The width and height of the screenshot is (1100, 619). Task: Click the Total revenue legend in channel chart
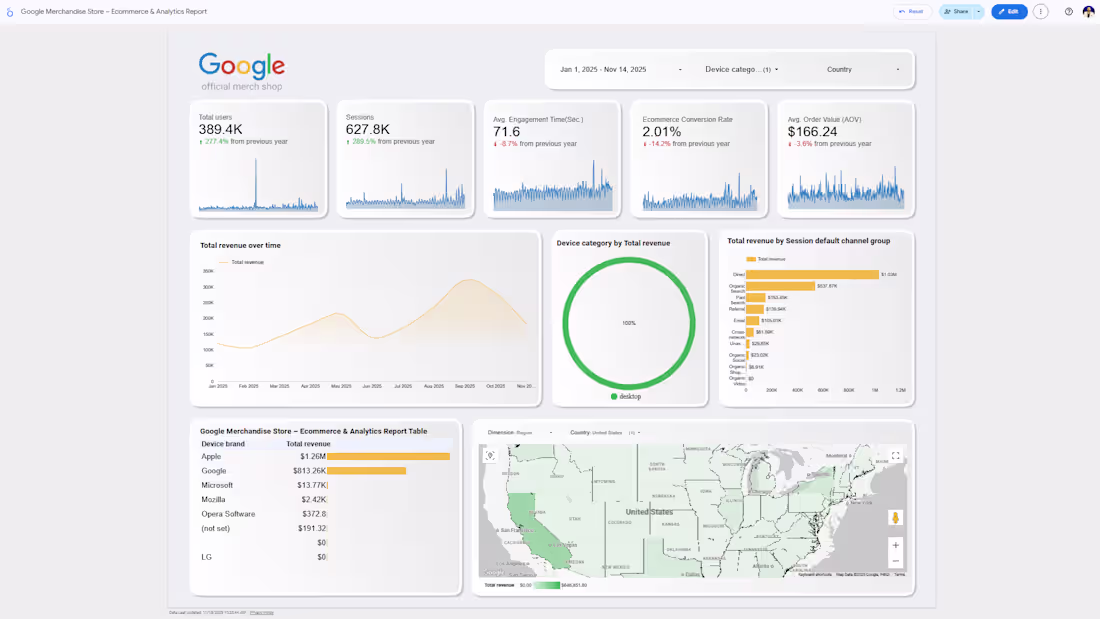766,259
